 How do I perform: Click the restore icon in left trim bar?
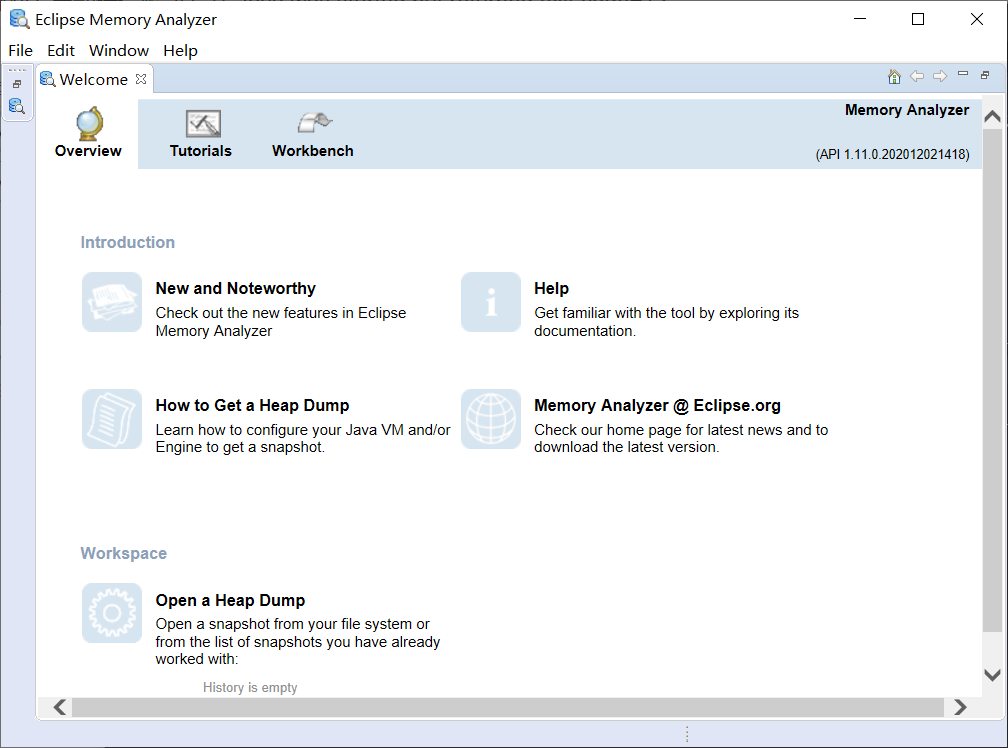17,84
